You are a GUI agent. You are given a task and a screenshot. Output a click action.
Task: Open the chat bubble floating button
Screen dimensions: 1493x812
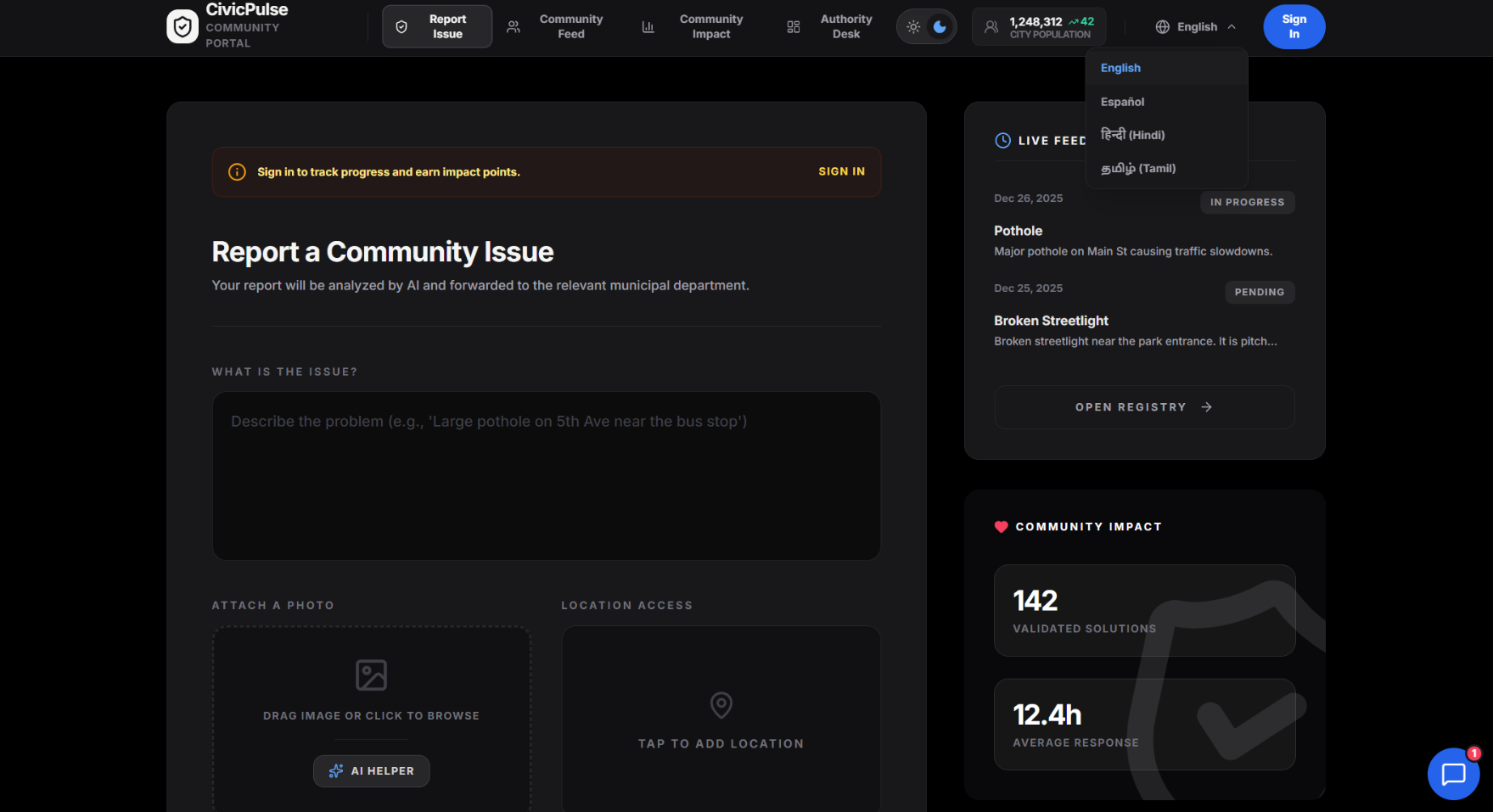pos(1453,774)
